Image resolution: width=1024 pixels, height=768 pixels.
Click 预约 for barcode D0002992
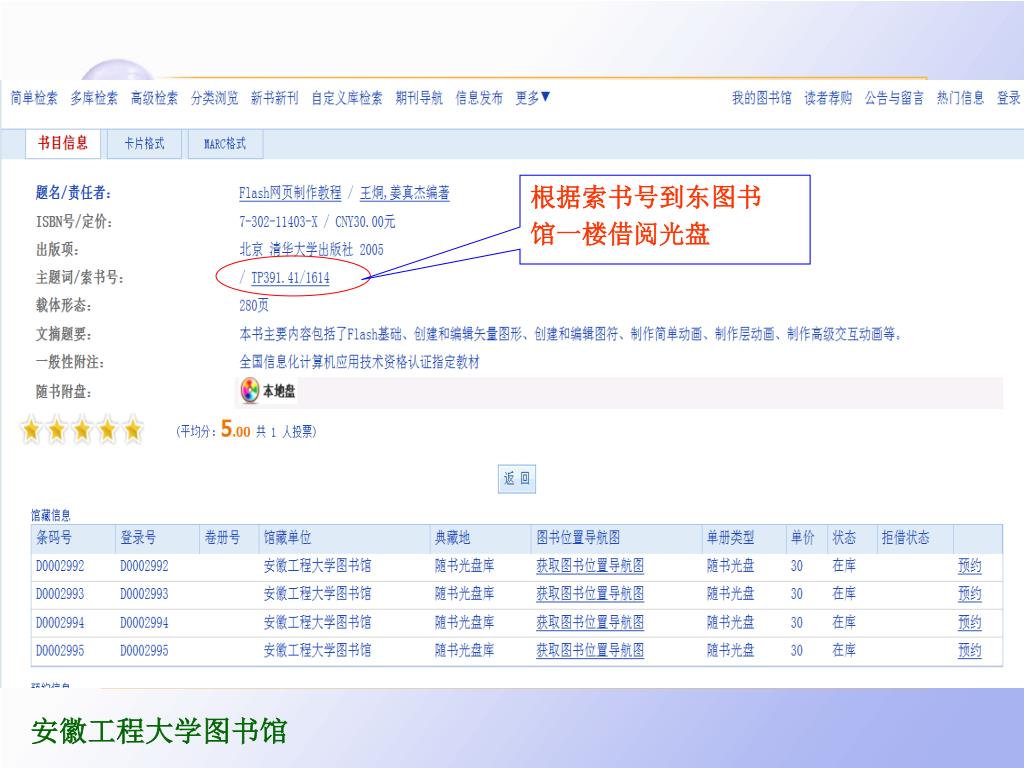tap(969, 566)
